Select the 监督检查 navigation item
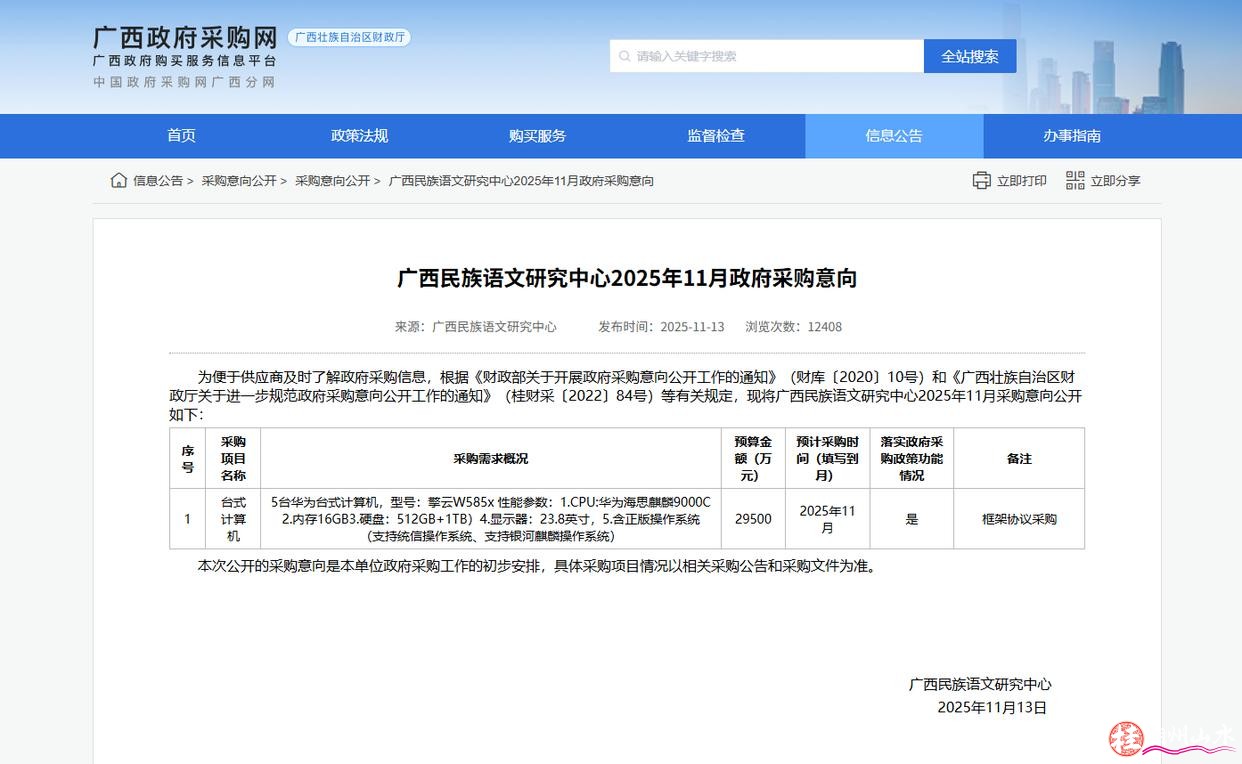Image resolution: width=1242 pixels, height=764 pixels. pyautogui.click(x=715, y=136)
